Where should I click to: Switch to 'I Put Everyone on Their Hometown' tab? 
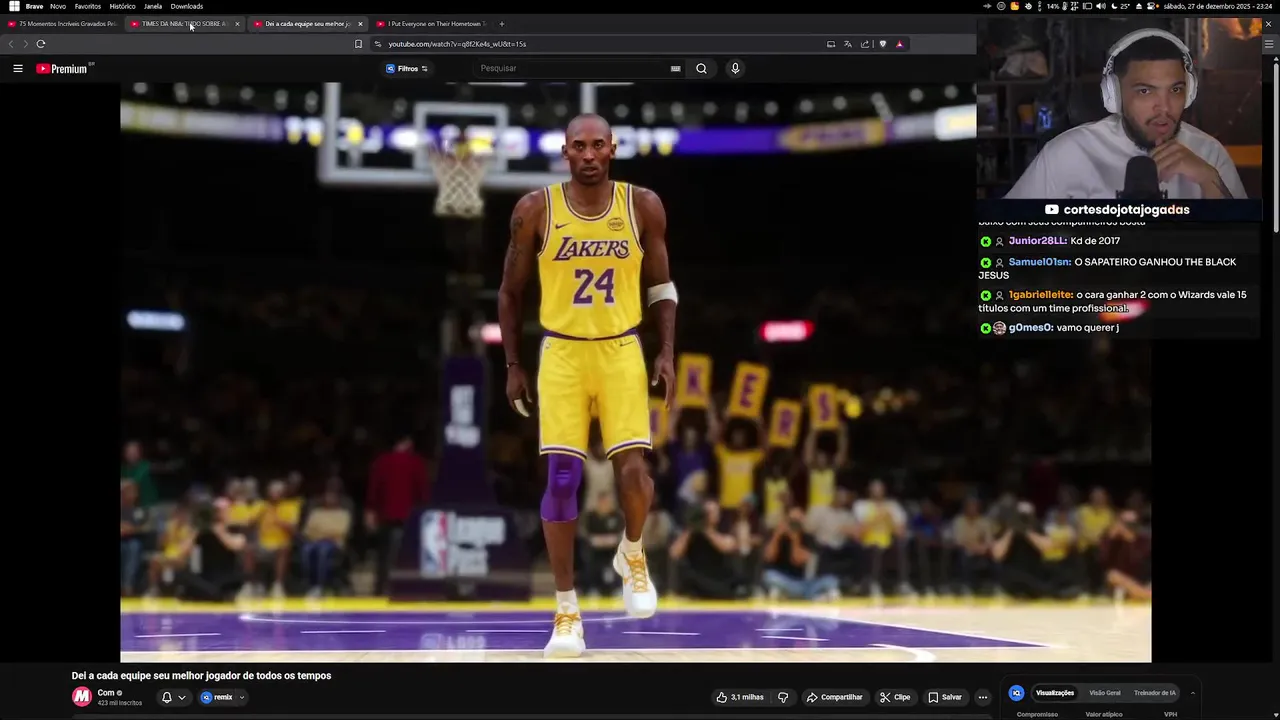pos(430,24)
